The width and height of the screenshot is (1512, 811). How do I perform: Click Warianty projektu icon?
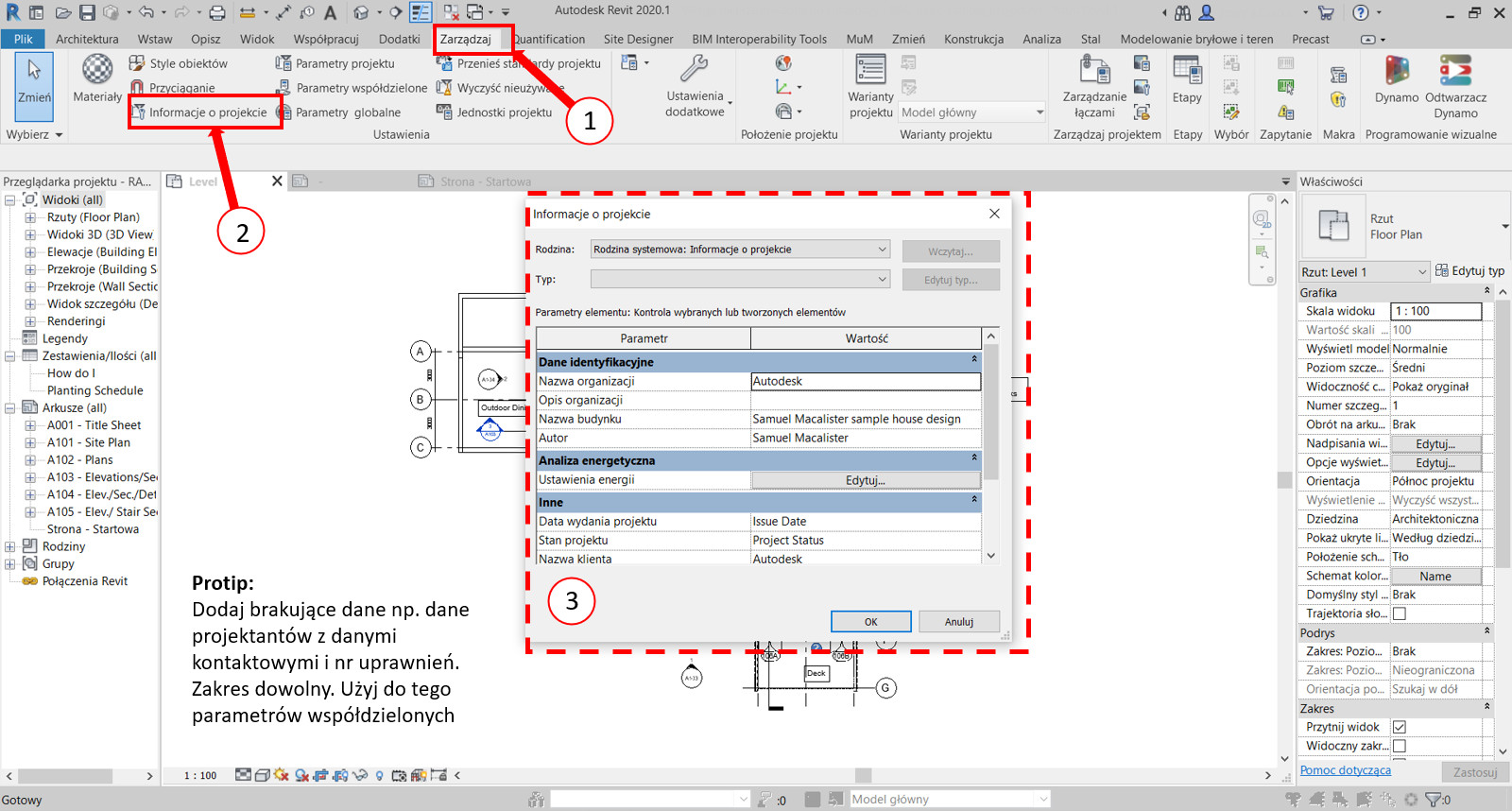[x=870, y=71]
